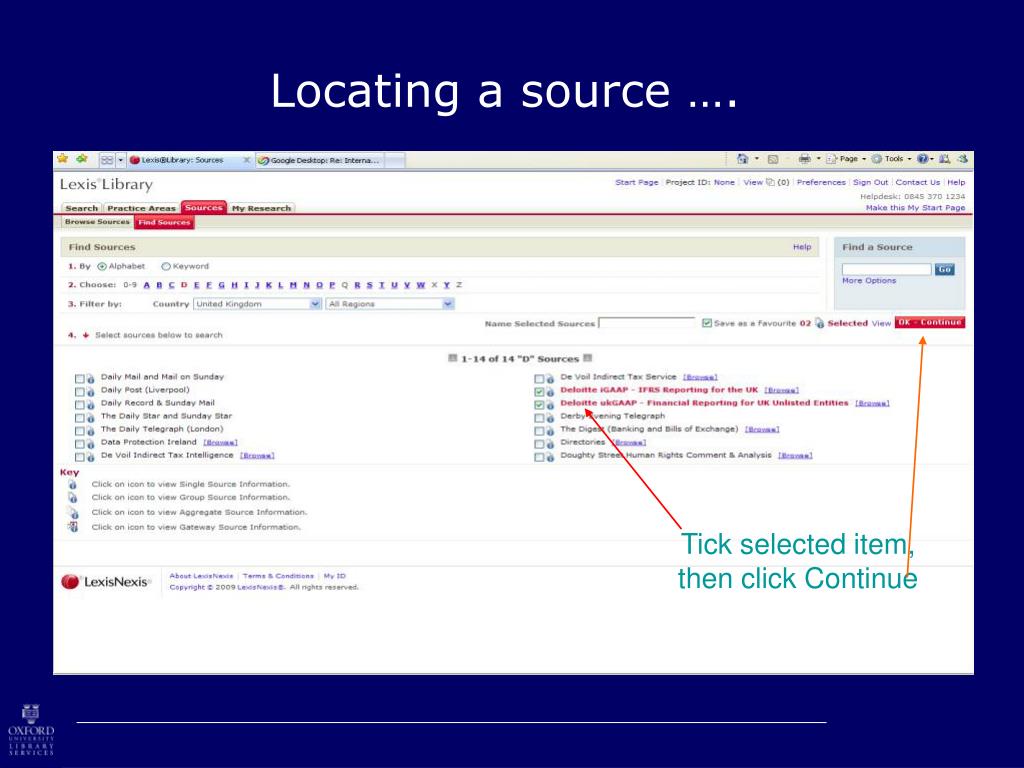Click info icon beside Daily Record & Sunday Mail
The image size is (1024, 768).
pyautogui.click(x=91, y=405)
